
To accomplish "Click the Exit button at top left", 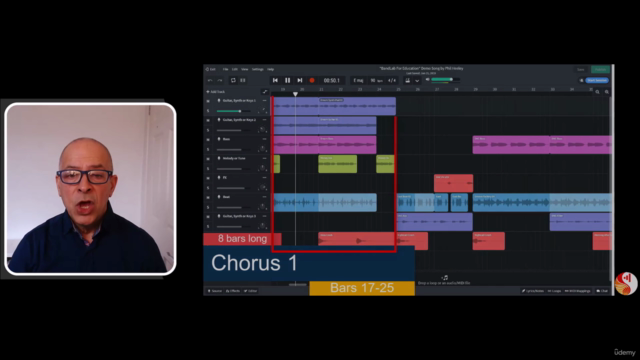I will (x=211, y=69).
